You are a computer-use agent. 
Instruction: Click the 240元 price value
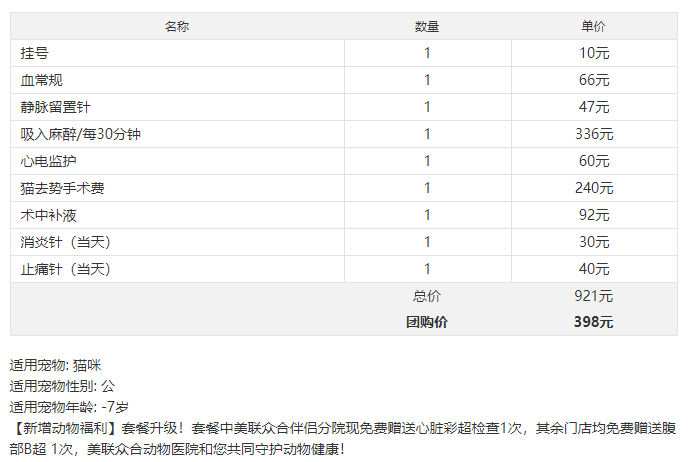click(594, 188)
